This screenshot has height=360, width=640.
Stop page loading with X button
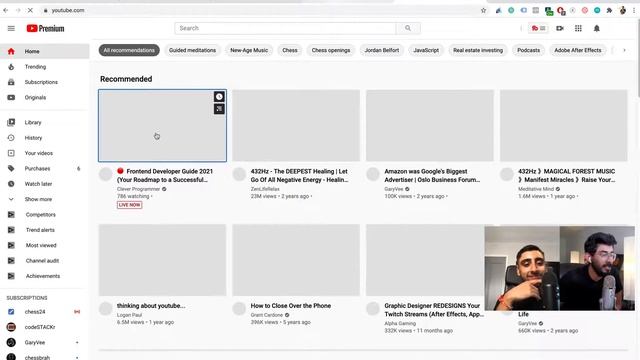pyautogui.click(x=30, y=10)
